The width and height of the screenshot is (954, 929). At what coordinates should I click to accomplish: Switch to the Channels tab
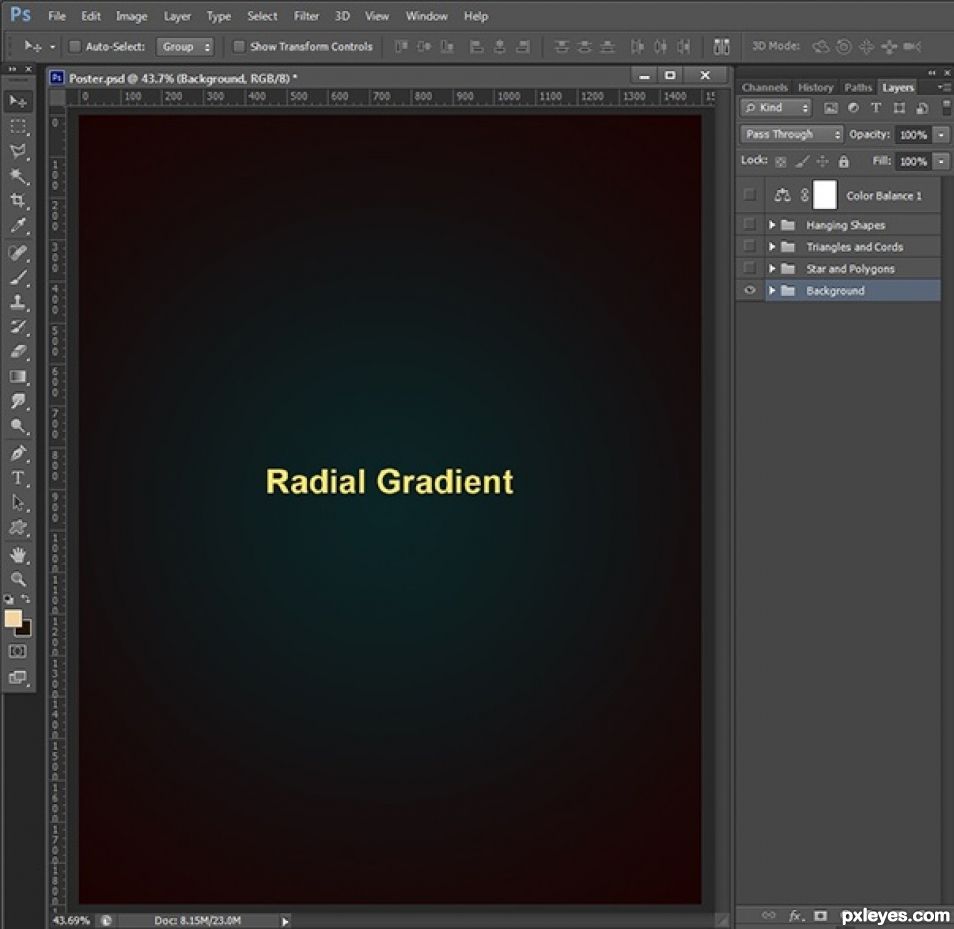[764, 88]
